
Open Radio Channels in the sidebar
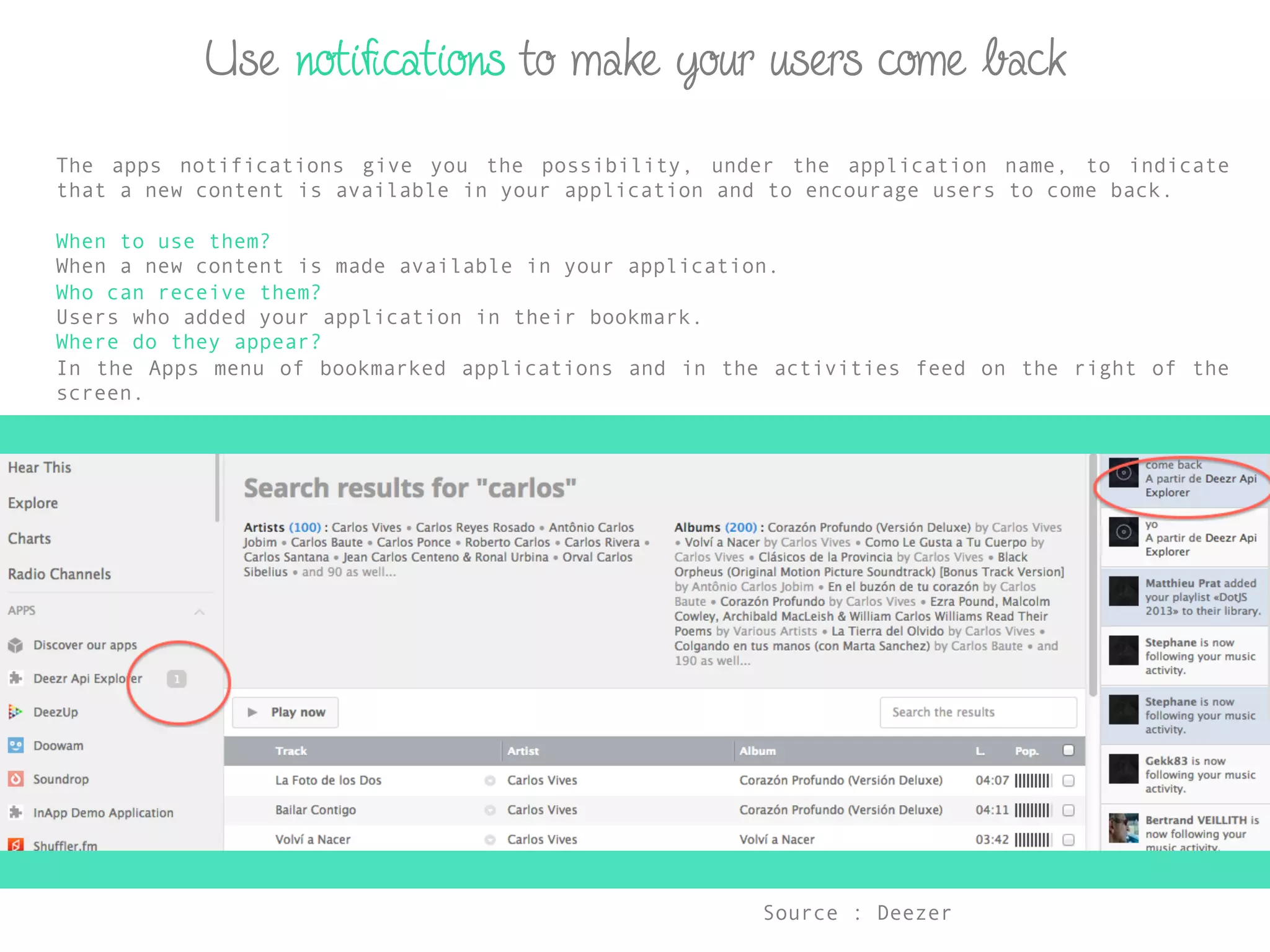pyautogui.click(x=60, y=574)
